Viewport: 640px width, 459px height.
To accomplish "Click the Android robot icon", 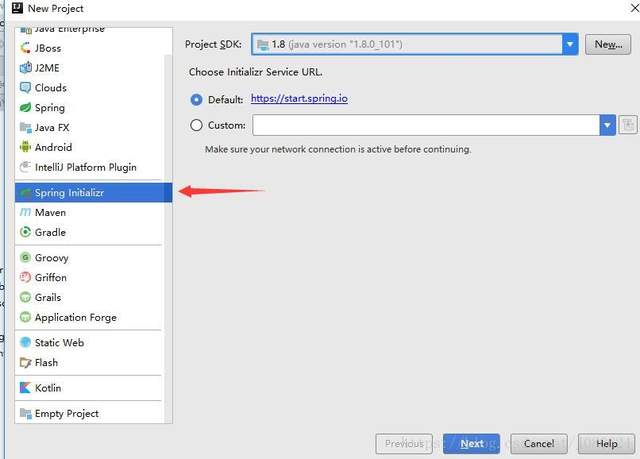I will [25, 147].
